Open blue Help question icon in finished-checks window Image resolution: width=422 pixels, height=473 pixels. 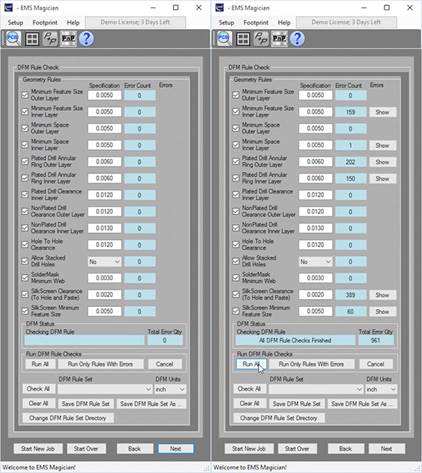tap(297, 39)
